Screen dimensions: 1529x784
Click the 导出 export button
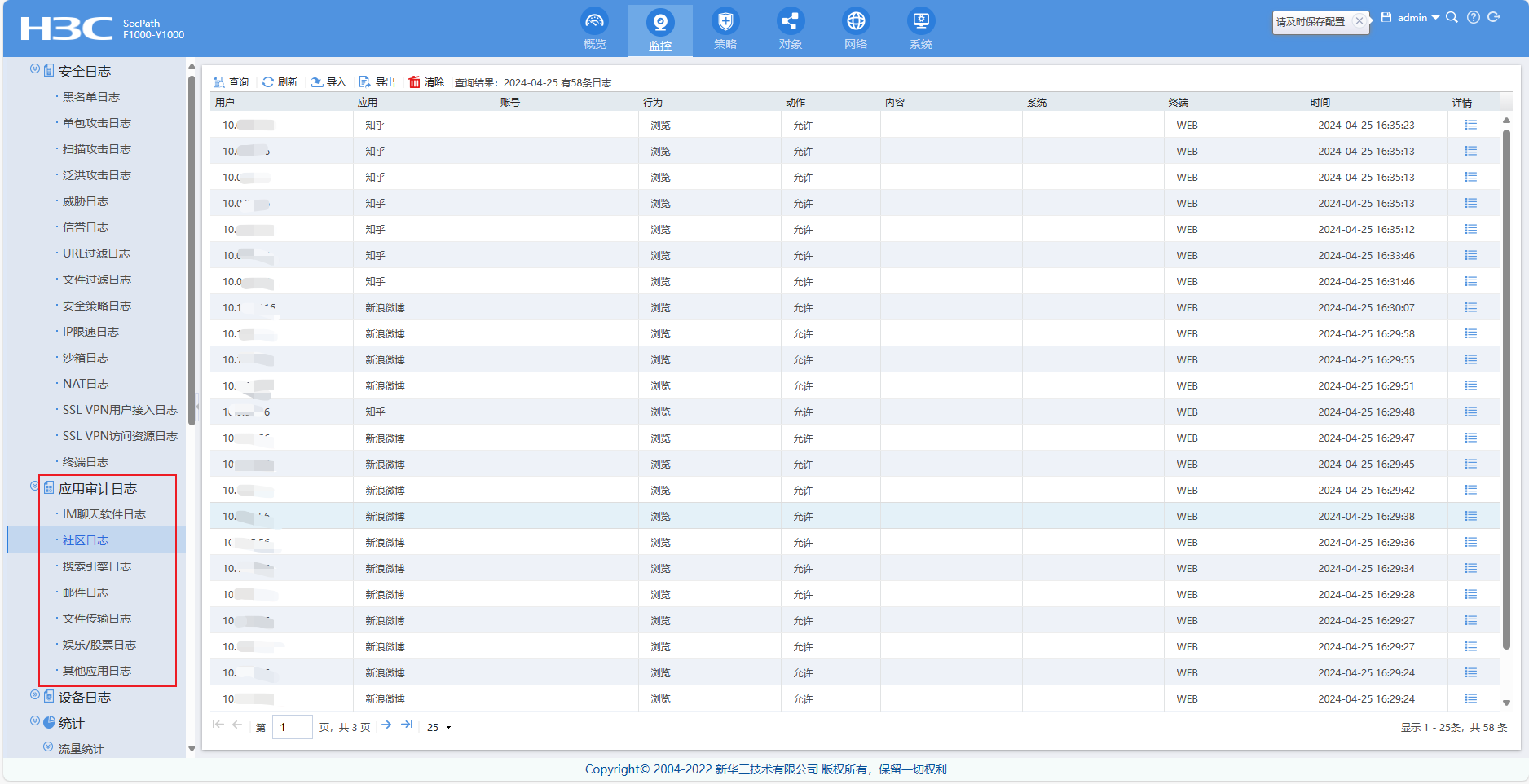pos(377,82)
